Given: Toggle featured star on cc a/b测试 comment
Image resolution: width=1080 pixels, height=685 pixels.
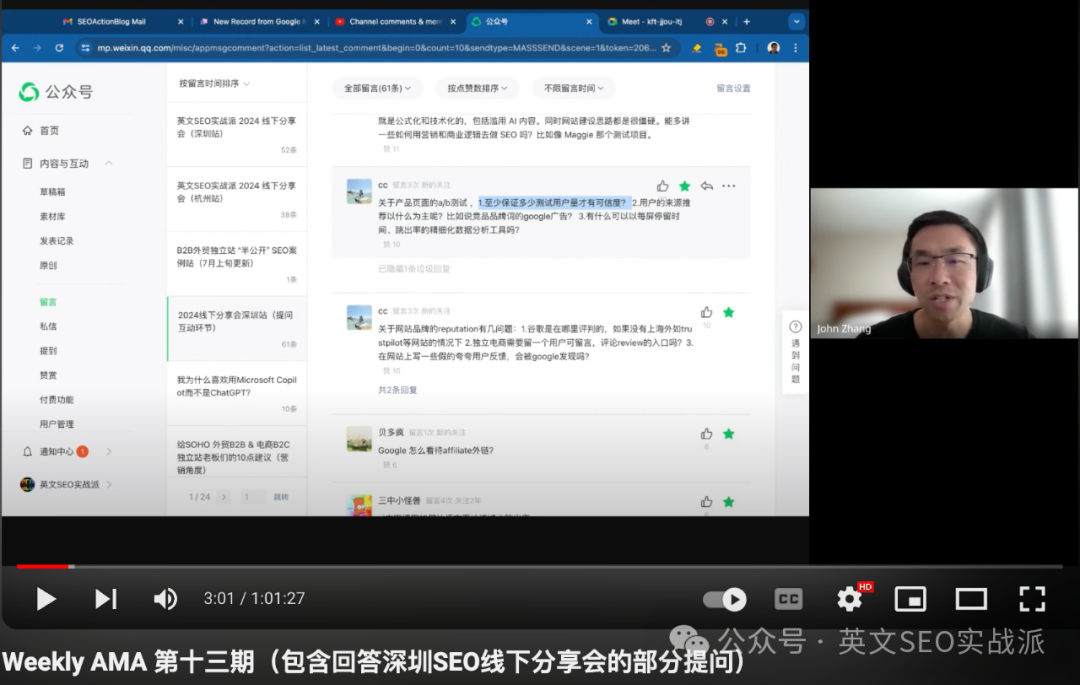Looking at the screenshot, I should click(685, 186).
